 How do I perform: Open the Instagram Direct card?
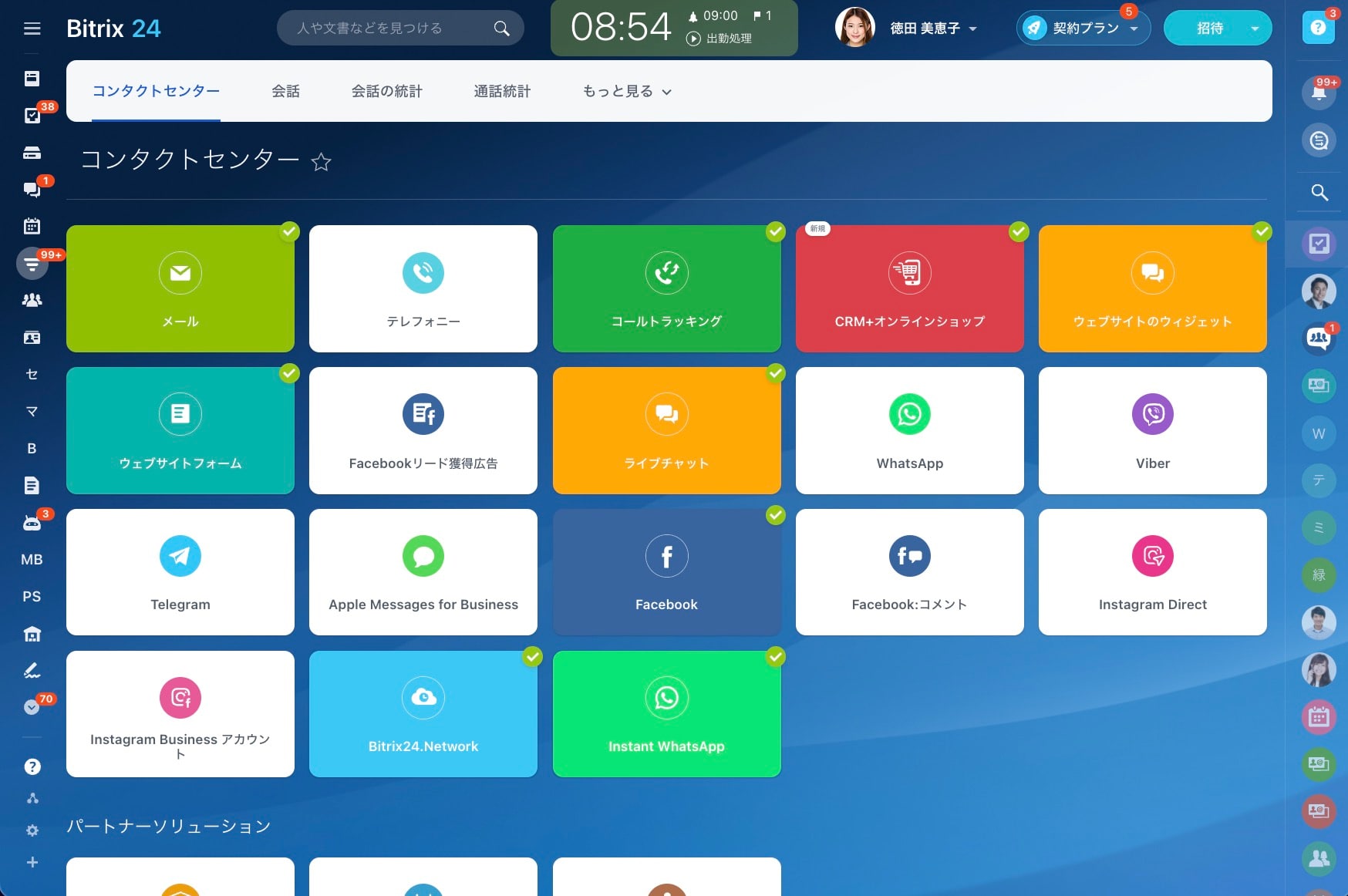[1153, 572]
